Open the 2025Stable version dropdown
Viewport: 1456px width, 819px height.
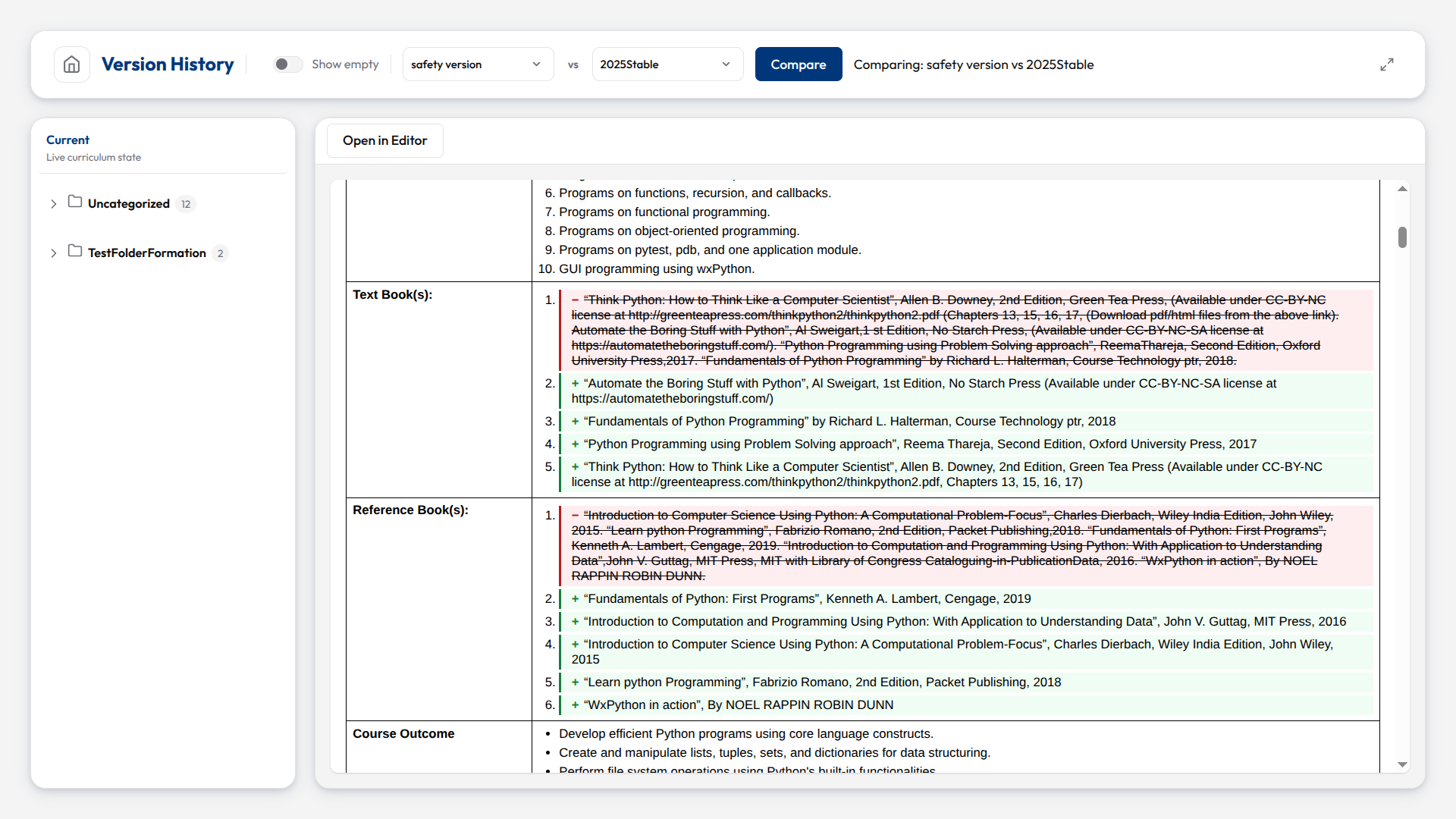(667, 64)
